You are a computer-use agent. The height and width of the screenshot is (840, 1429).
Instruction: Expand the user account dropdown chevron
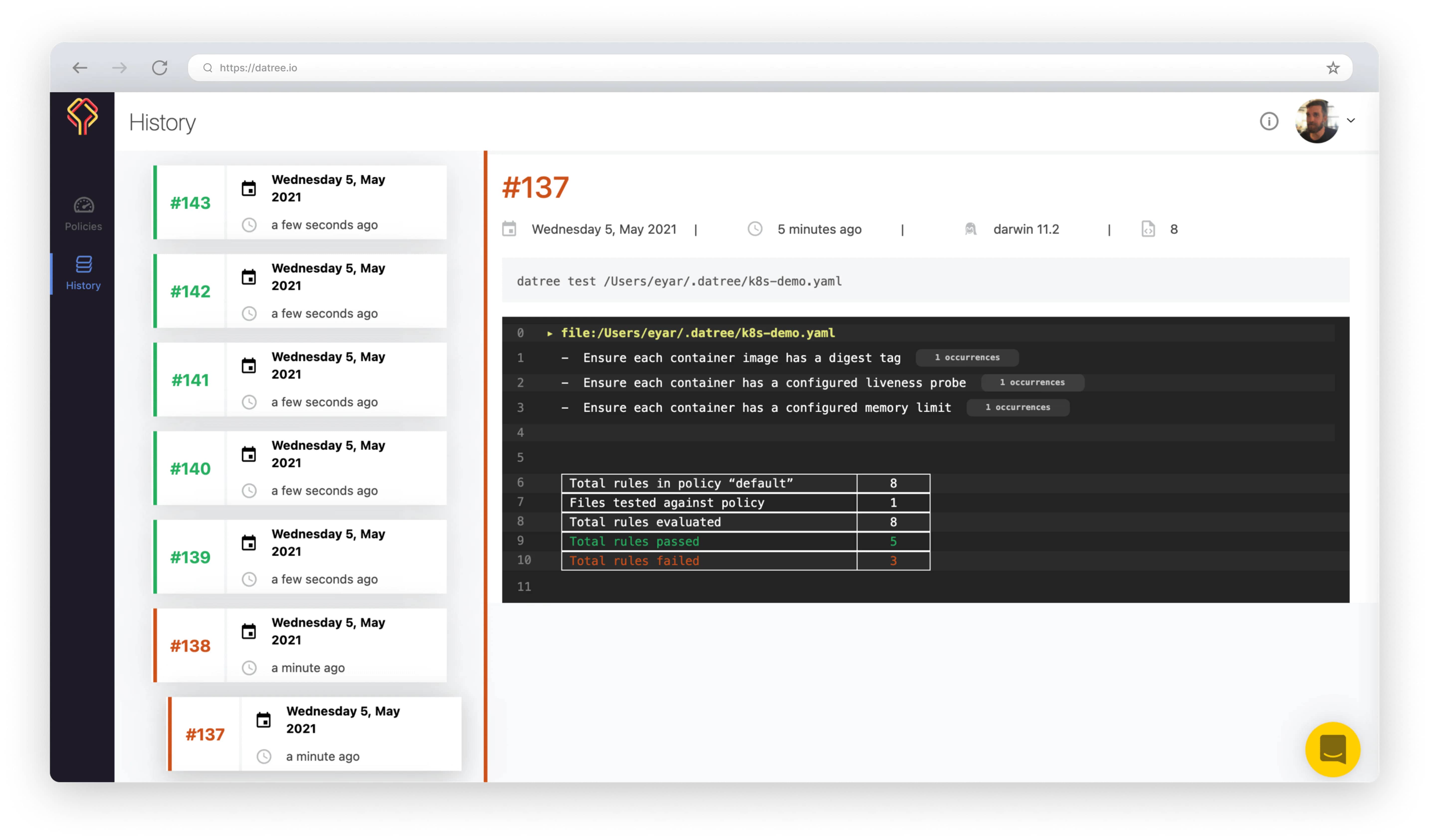1351,121
